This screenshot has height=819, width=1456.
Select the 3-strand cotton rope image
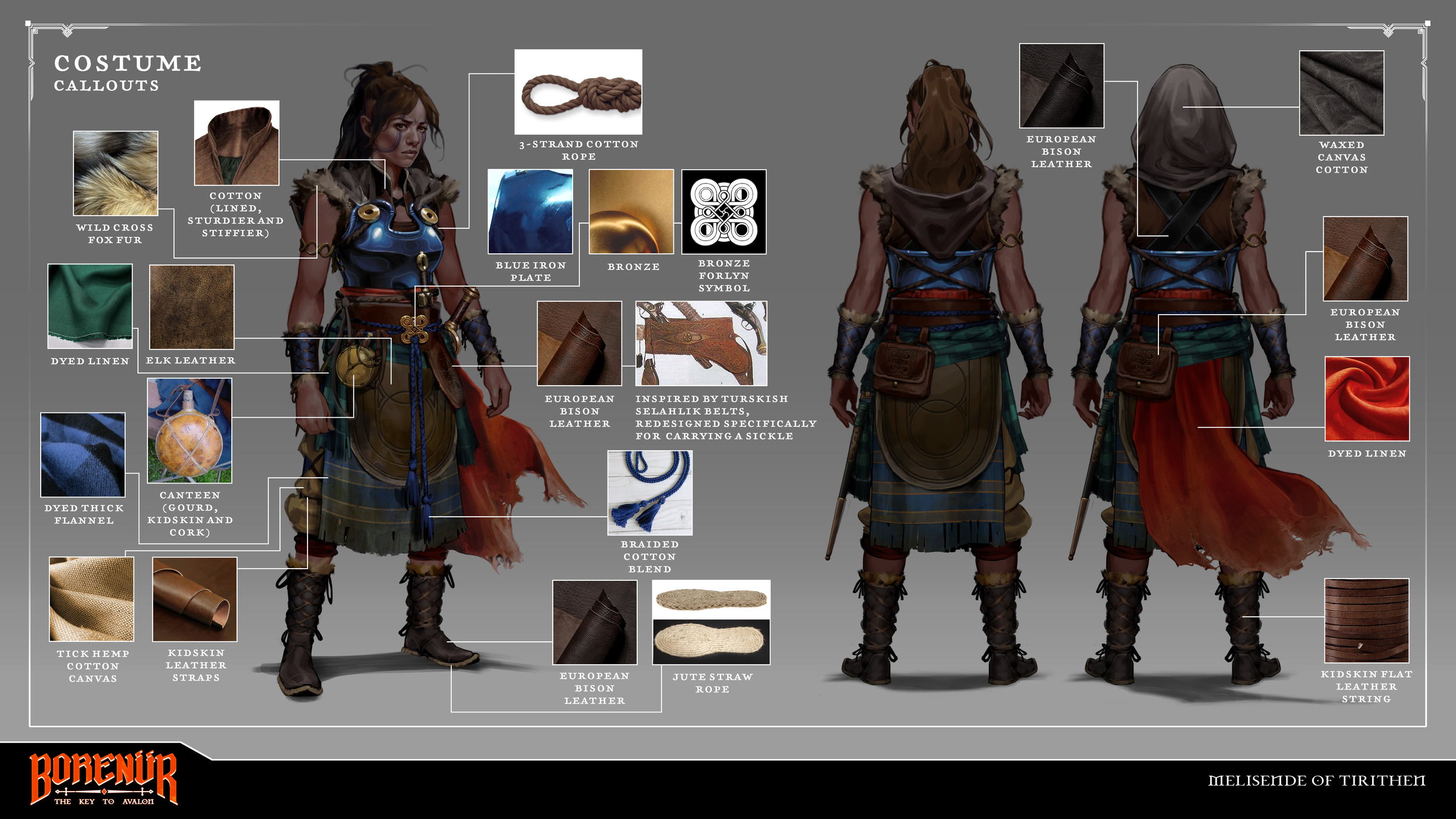(578, 92)
